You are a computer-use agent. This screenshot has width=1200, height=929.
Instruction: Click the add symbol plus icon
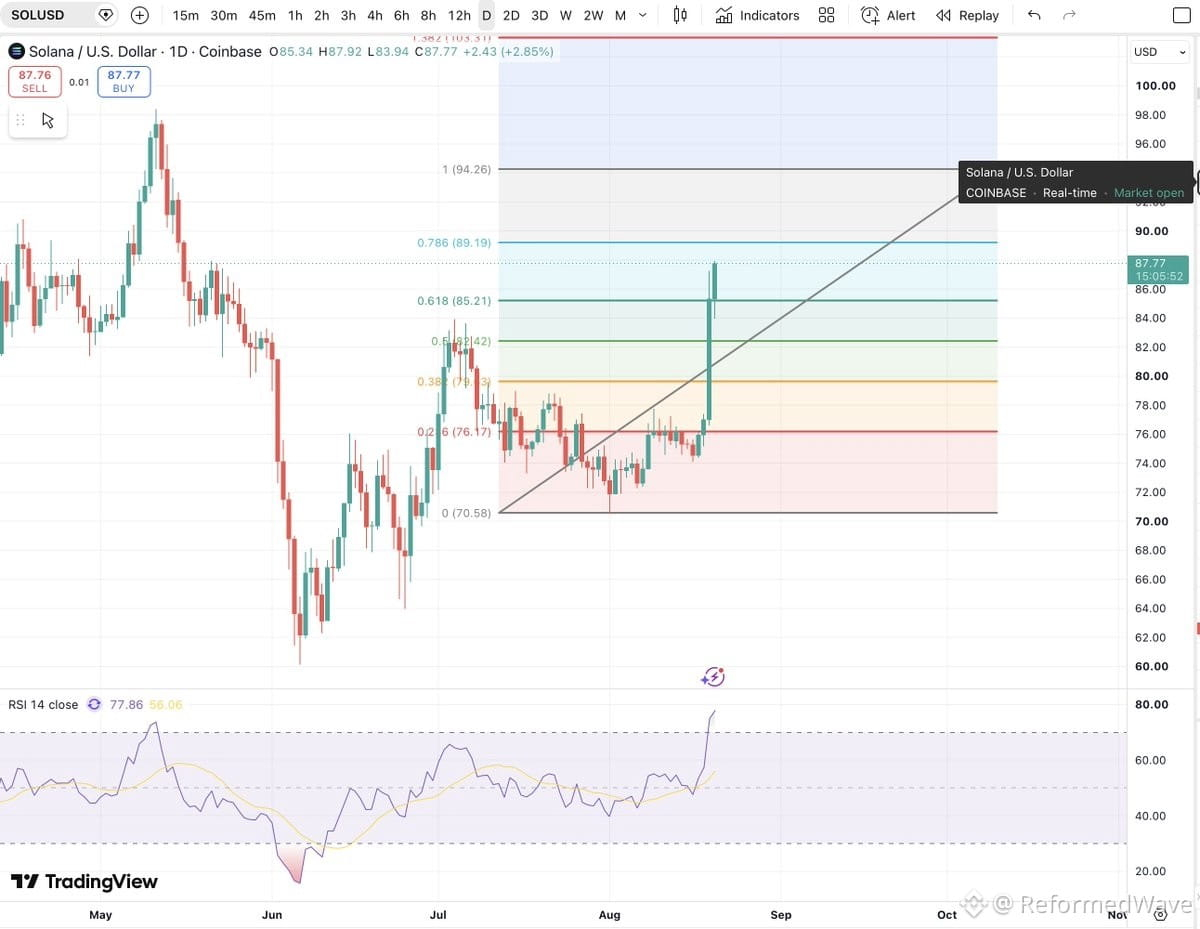click(139, 15)
